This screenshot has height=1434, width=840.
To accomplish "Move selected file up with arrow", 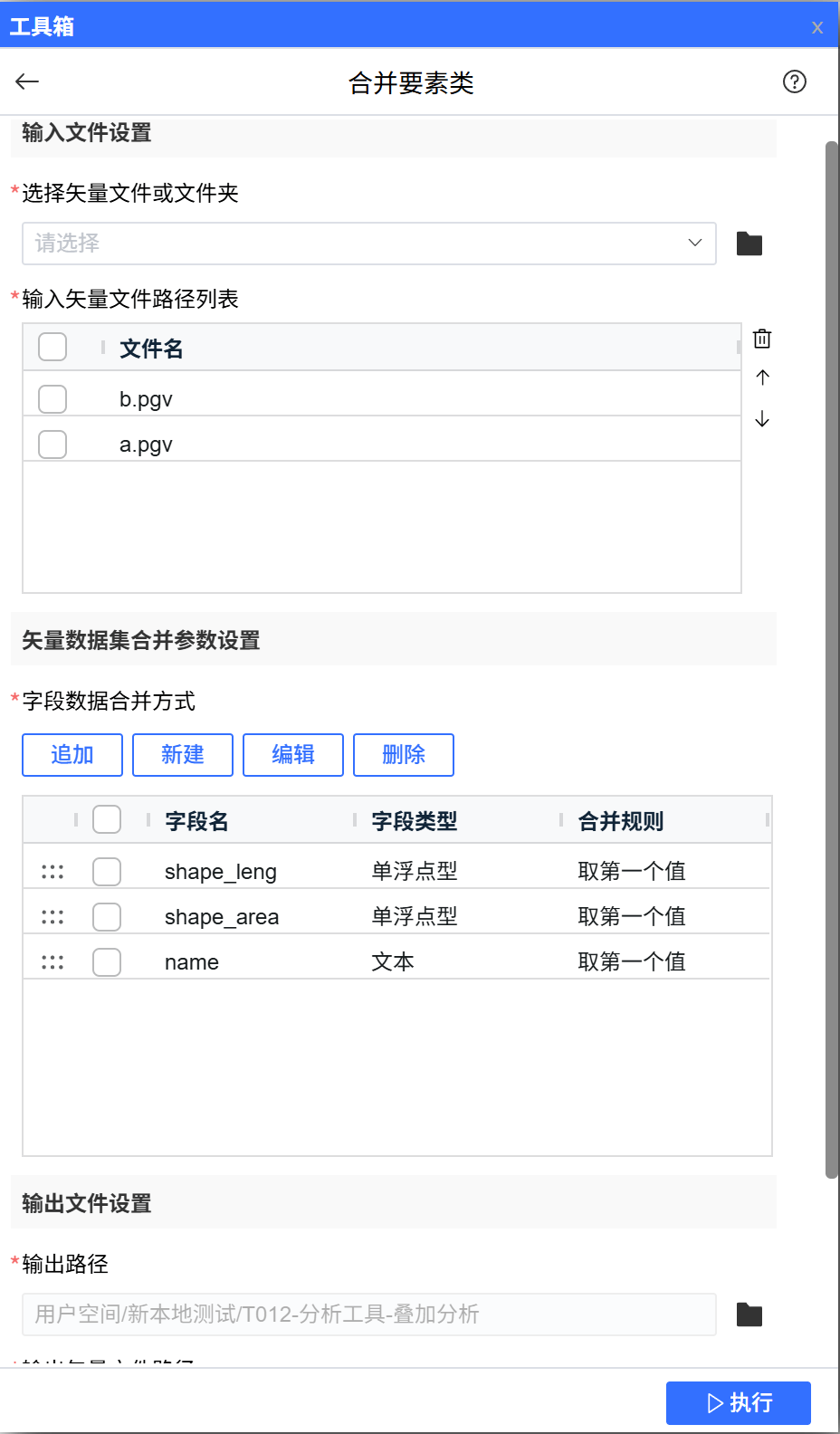I will pos(762,378).
